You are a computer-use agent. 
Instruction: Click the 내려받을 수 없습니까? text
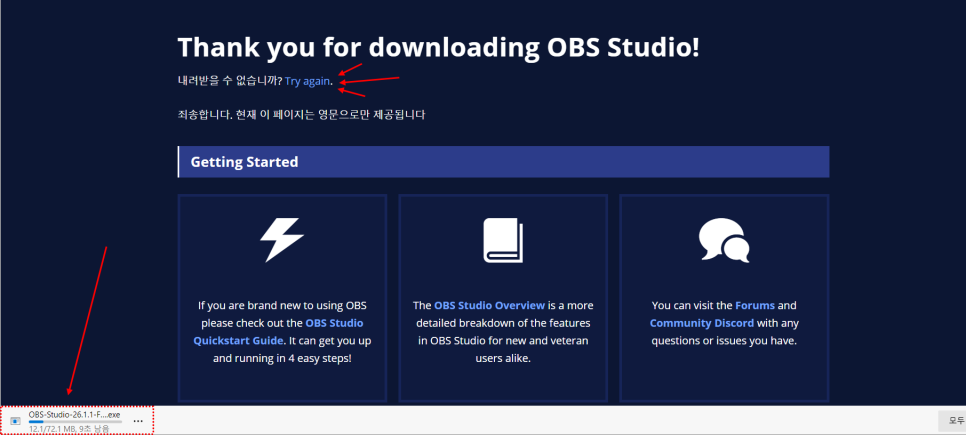pyautogui.click(x=230, y=81)
